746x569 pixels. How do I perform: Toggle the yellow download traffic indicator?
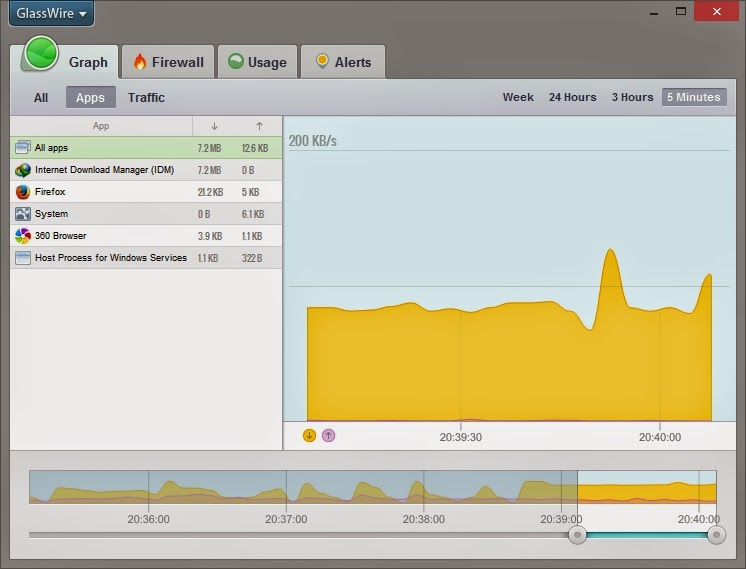click(x=309, y=435)
